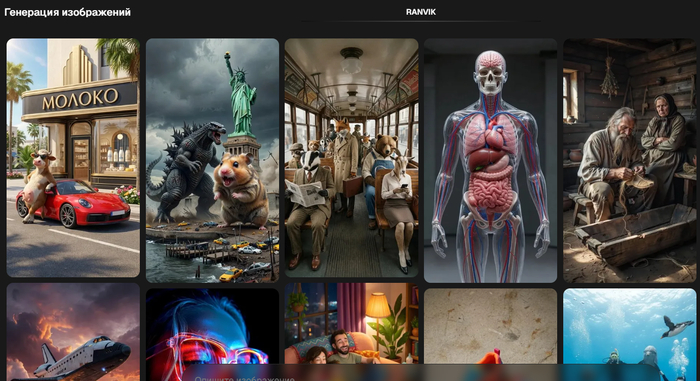This screenshot has width=700, height=381.
Task: Open the neon glasses portrait image
Action: [212, 335]
